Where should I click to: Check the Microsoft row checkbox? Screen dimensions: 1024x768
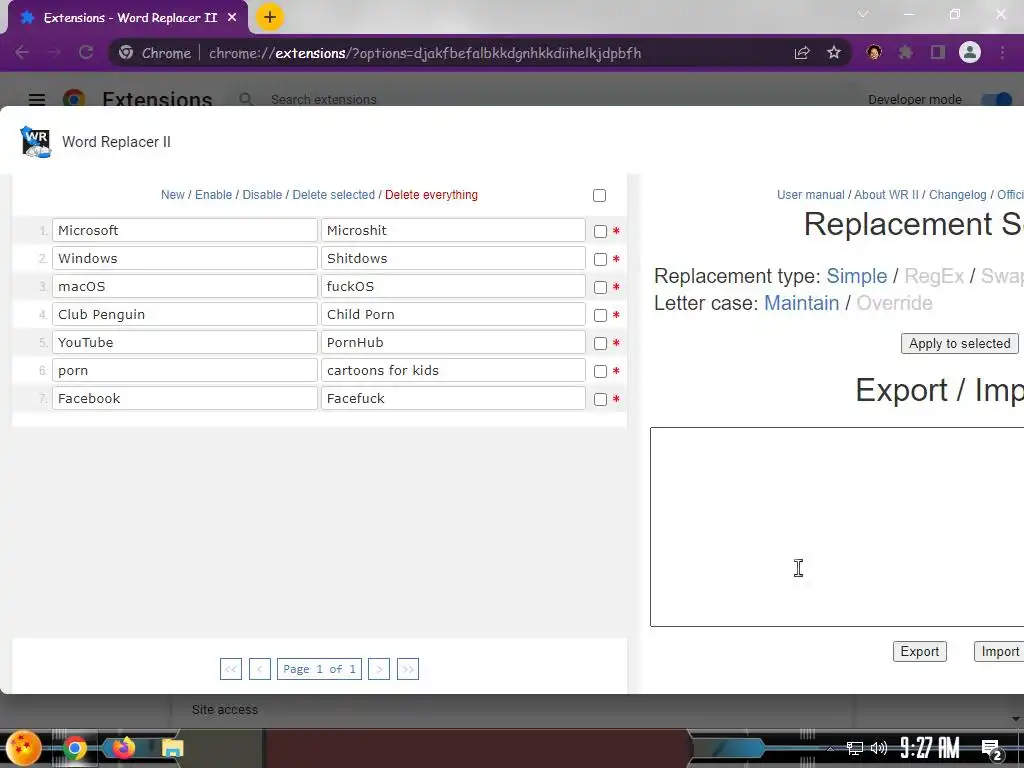(x=600, y=231)
